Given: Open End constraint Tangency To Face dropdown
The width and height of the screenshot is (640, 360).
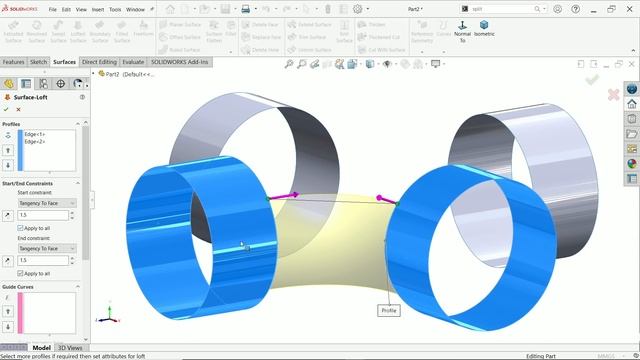Looking at the screenshot, I should (47, 248).
